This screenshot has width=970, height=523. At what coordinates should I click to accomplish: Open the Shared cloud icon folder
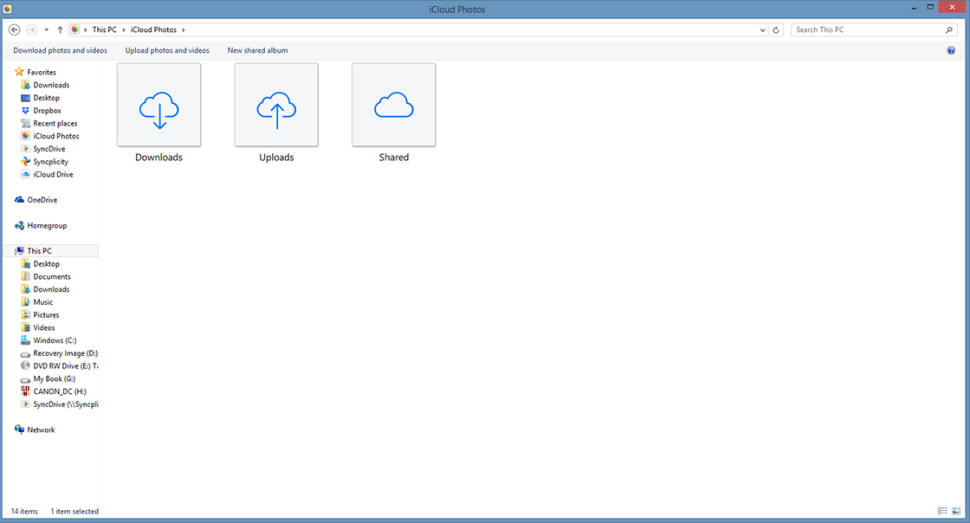tap(394, 105)
